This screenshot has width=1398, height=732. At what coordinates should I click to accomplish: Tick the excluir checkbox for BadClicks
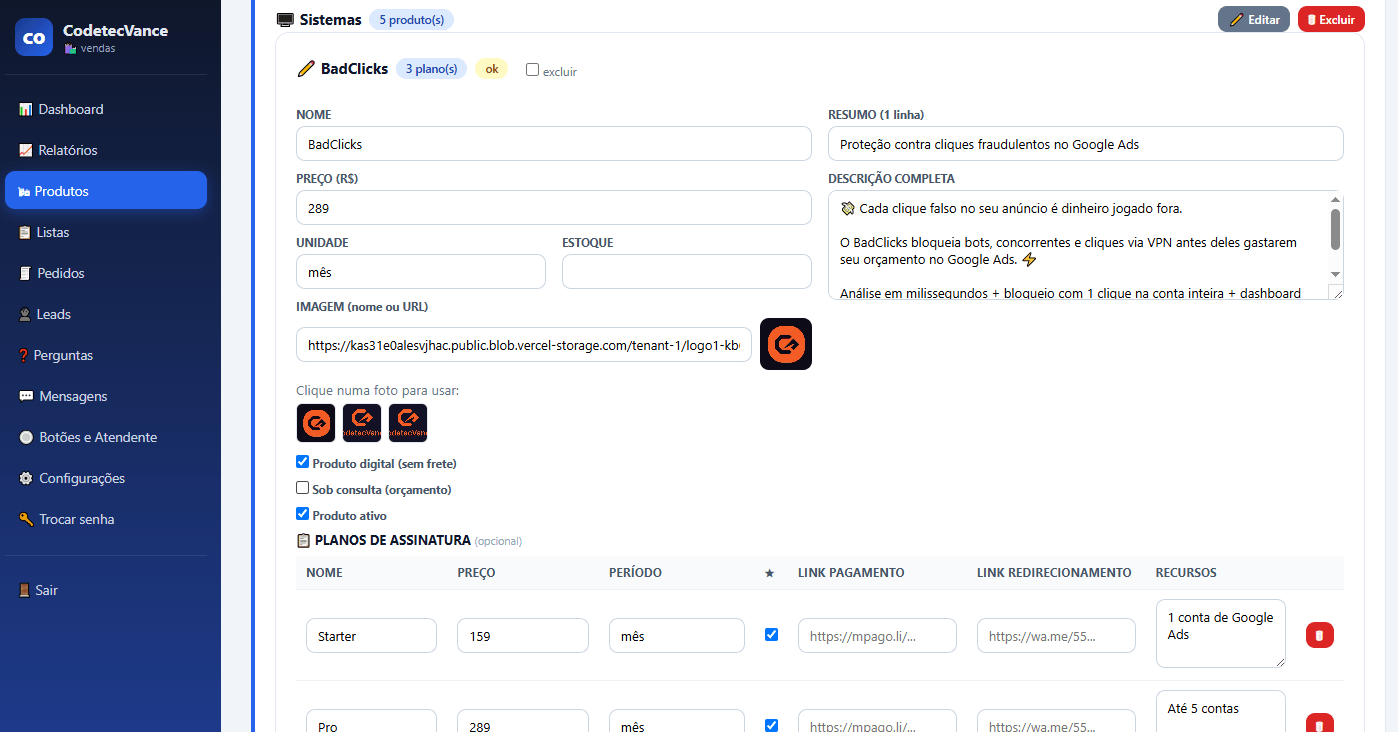(x=532, y=70)
